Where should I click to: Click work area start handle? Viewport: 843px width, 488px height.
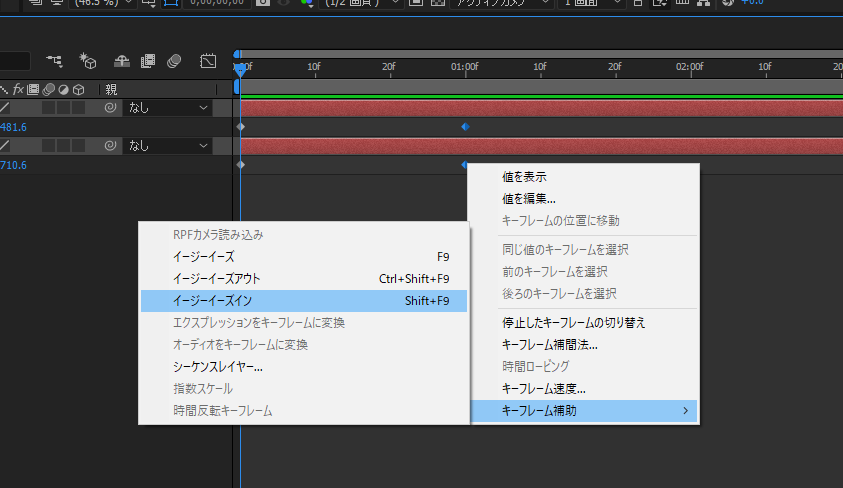pyautogui.click(x=237, y=87)
